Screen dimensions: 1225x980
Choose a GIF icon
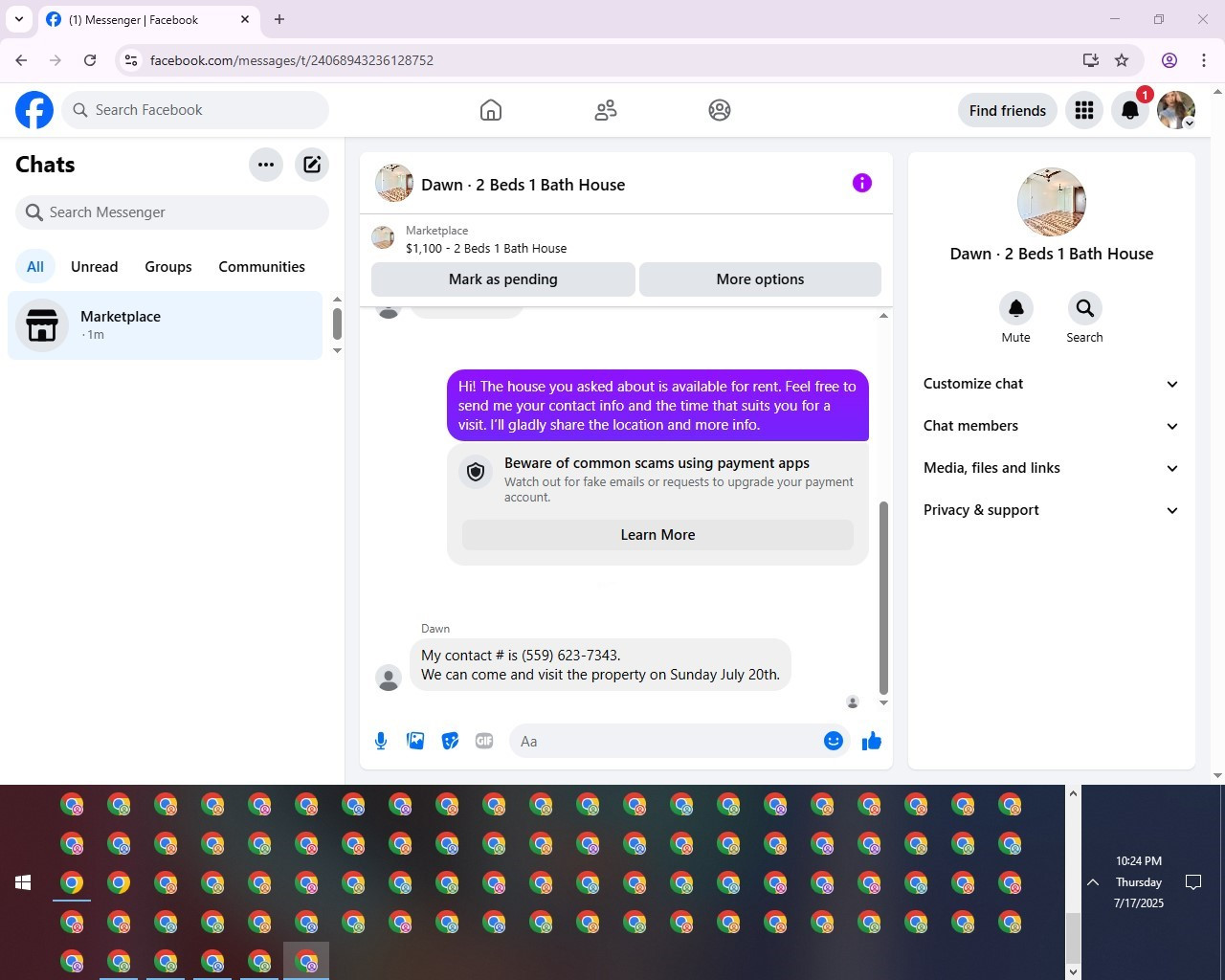click(x=484, y=741)
